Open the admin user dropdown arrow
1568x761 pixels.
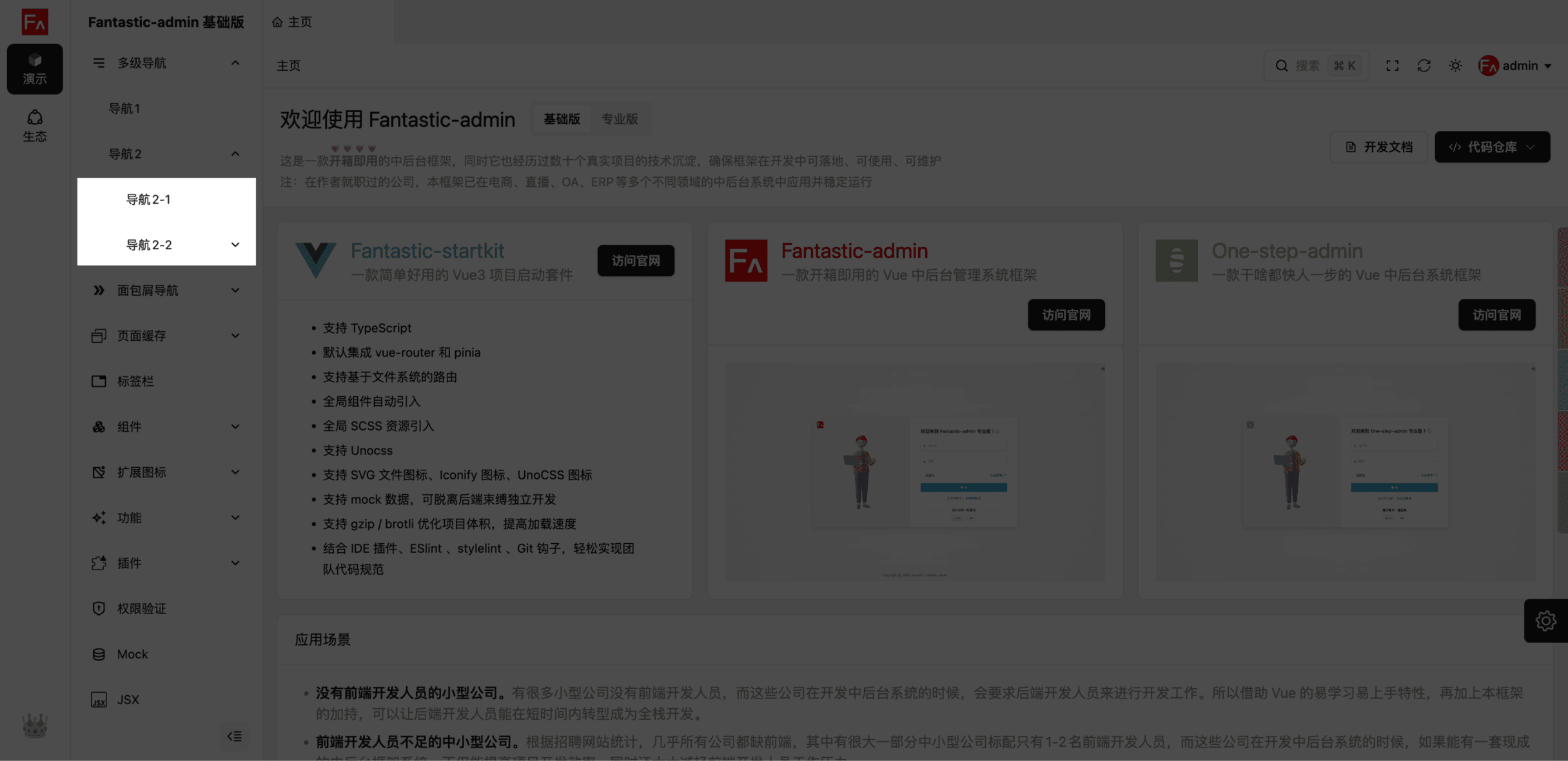1548,66
